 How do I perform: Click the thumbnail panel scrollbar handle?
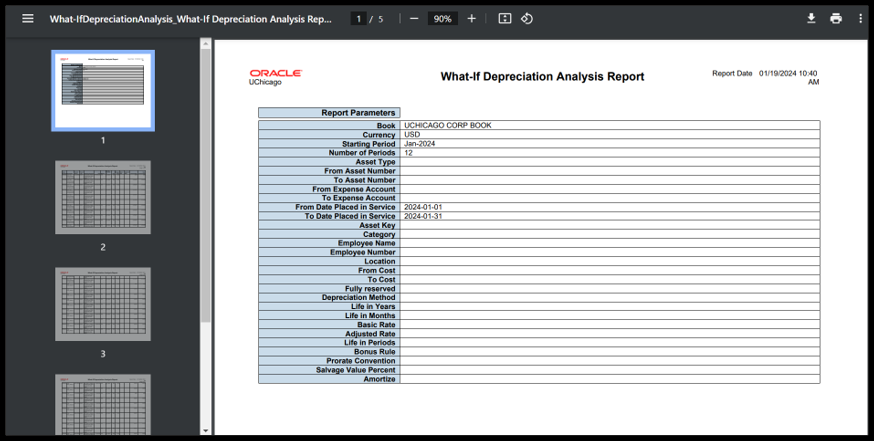click(206, 185)
